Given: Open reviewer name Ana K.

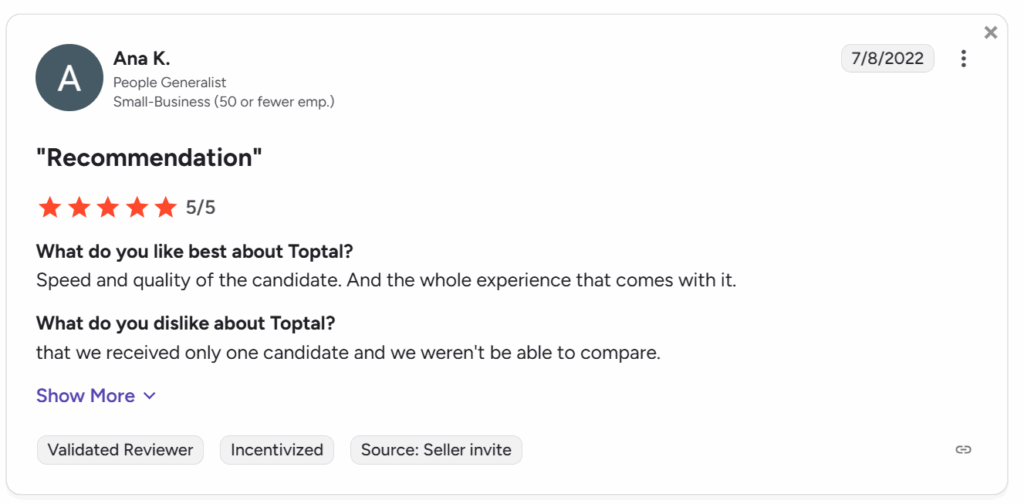Looking at the screenshot, I should pyautogui.click(x=142, y=59).
